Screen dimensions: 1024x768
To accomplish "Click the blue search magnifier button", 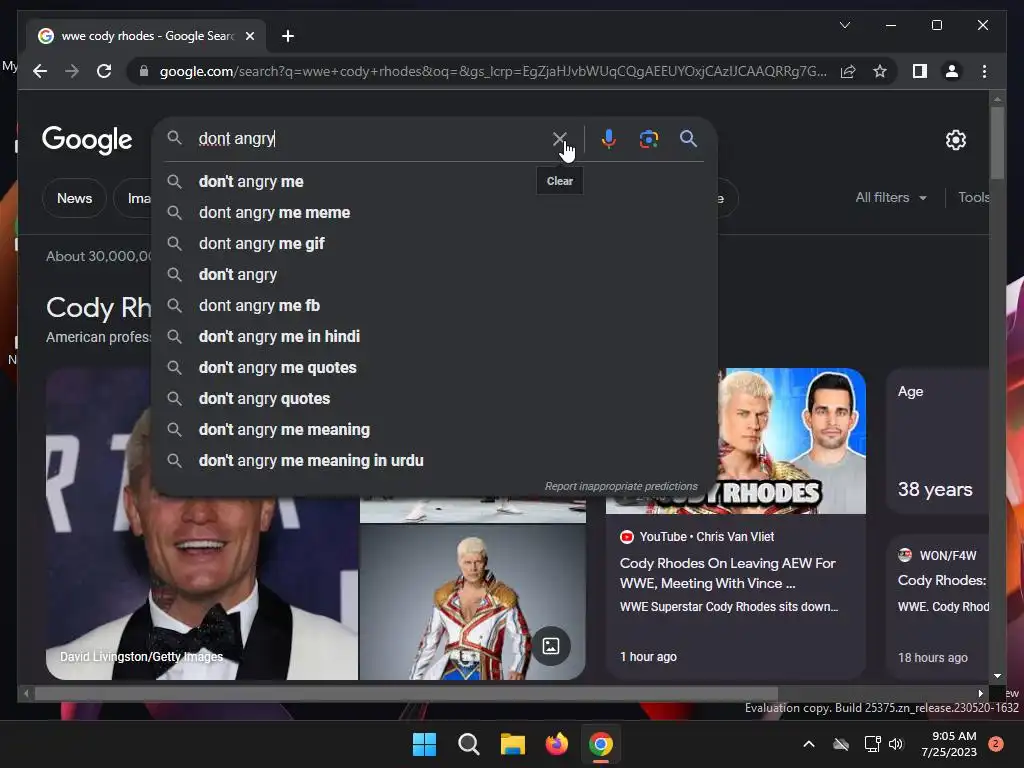I will [688, 138].
